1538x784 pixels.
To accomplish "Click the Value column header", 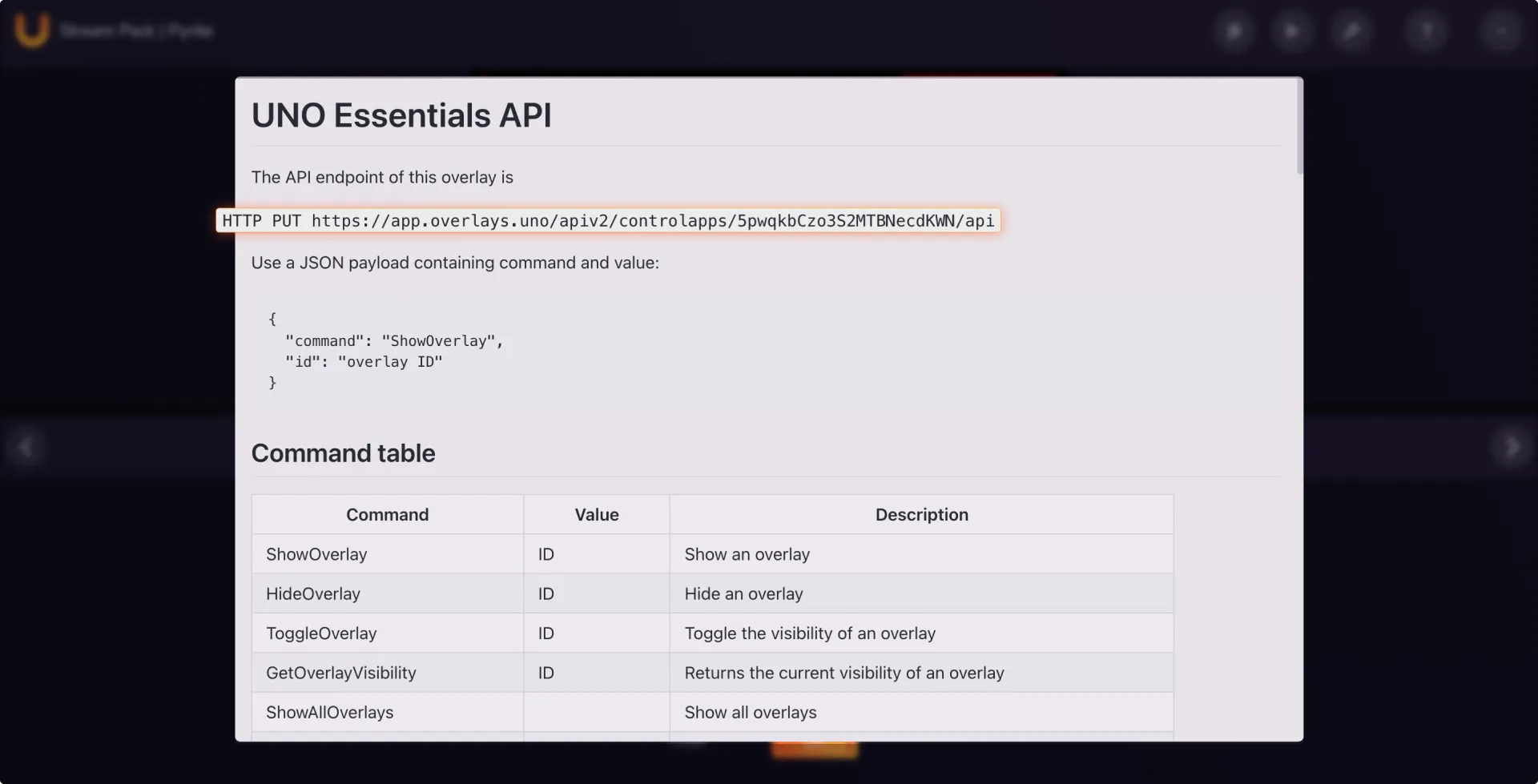I will pyautogui.click(x=597, y=514).
